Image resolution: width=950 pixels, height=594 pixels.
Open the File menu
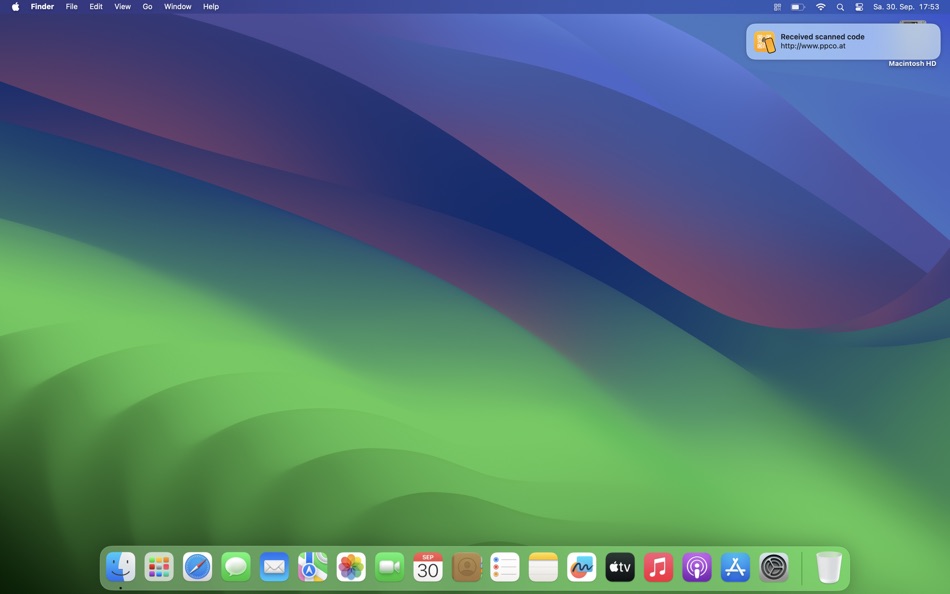pos(71,7)
